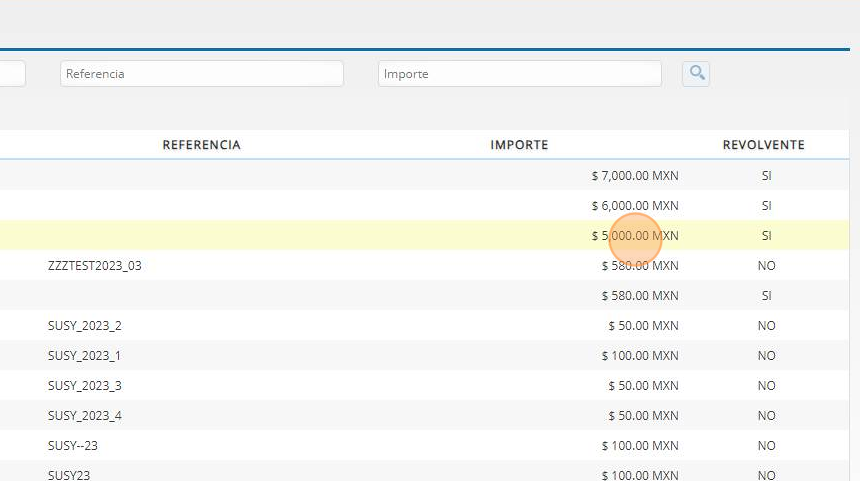This screenshot has width=860, height=481.
Task: Select reference SUSY_2023_2
Action: [x=85, y=326]
